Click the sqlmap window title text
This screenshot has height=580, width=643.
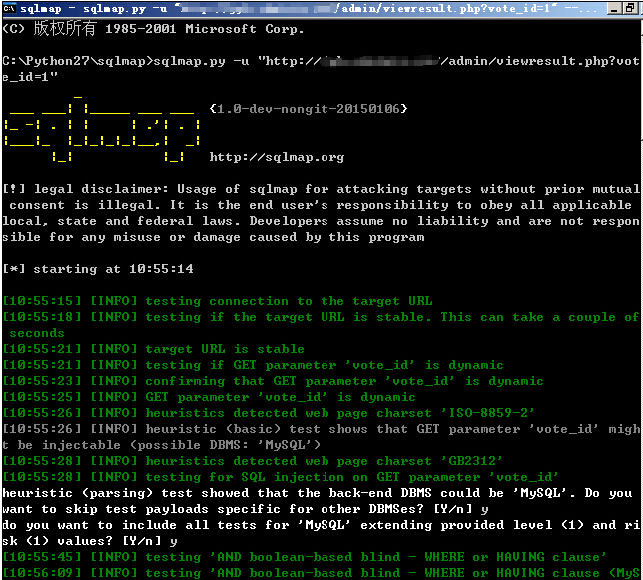308,9
